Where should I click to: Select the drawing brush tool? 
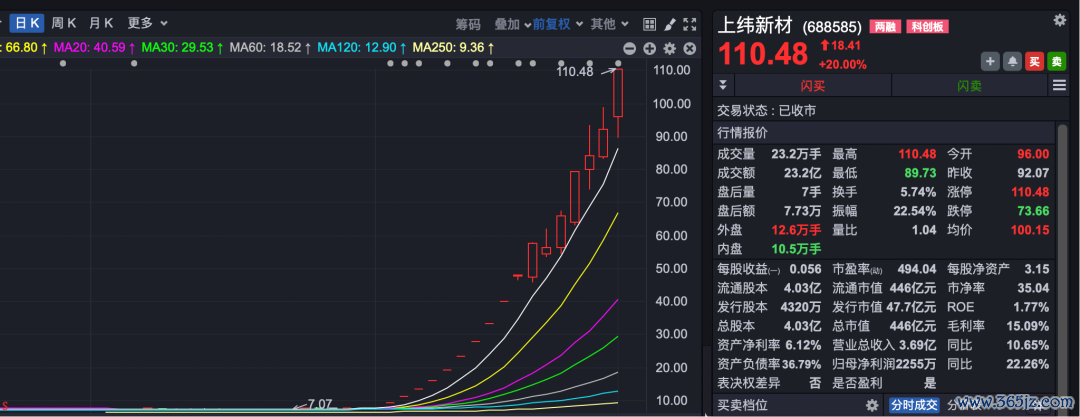click(x=670, y=24)
